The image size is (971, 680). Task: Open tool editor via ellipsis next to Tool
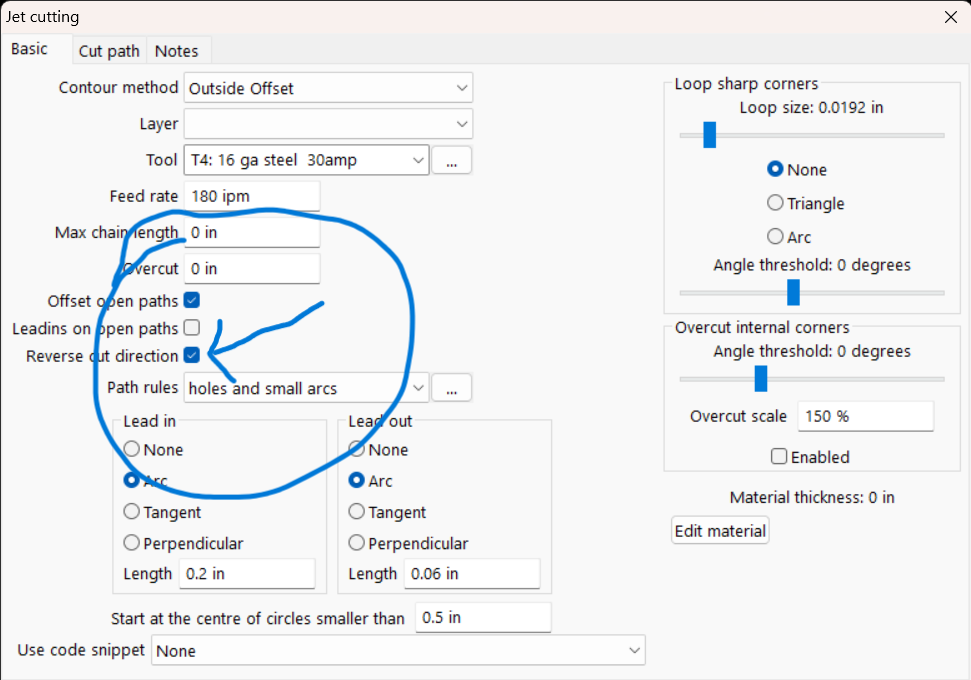451,160
